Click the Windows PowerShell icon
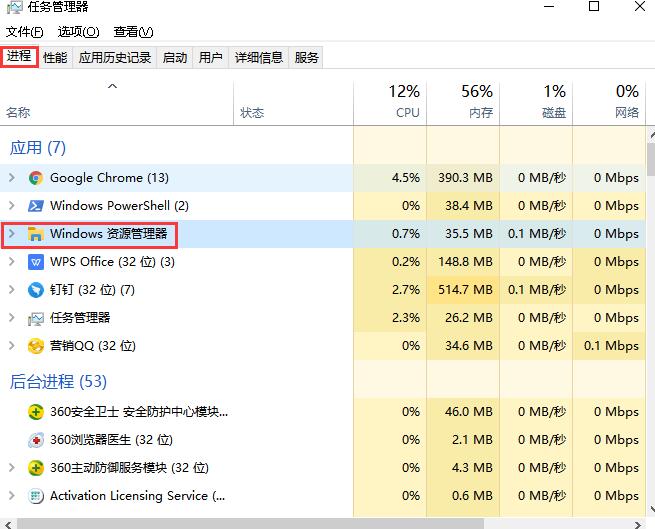This screenshot has width=655, height=529. (x=36, y=206)
